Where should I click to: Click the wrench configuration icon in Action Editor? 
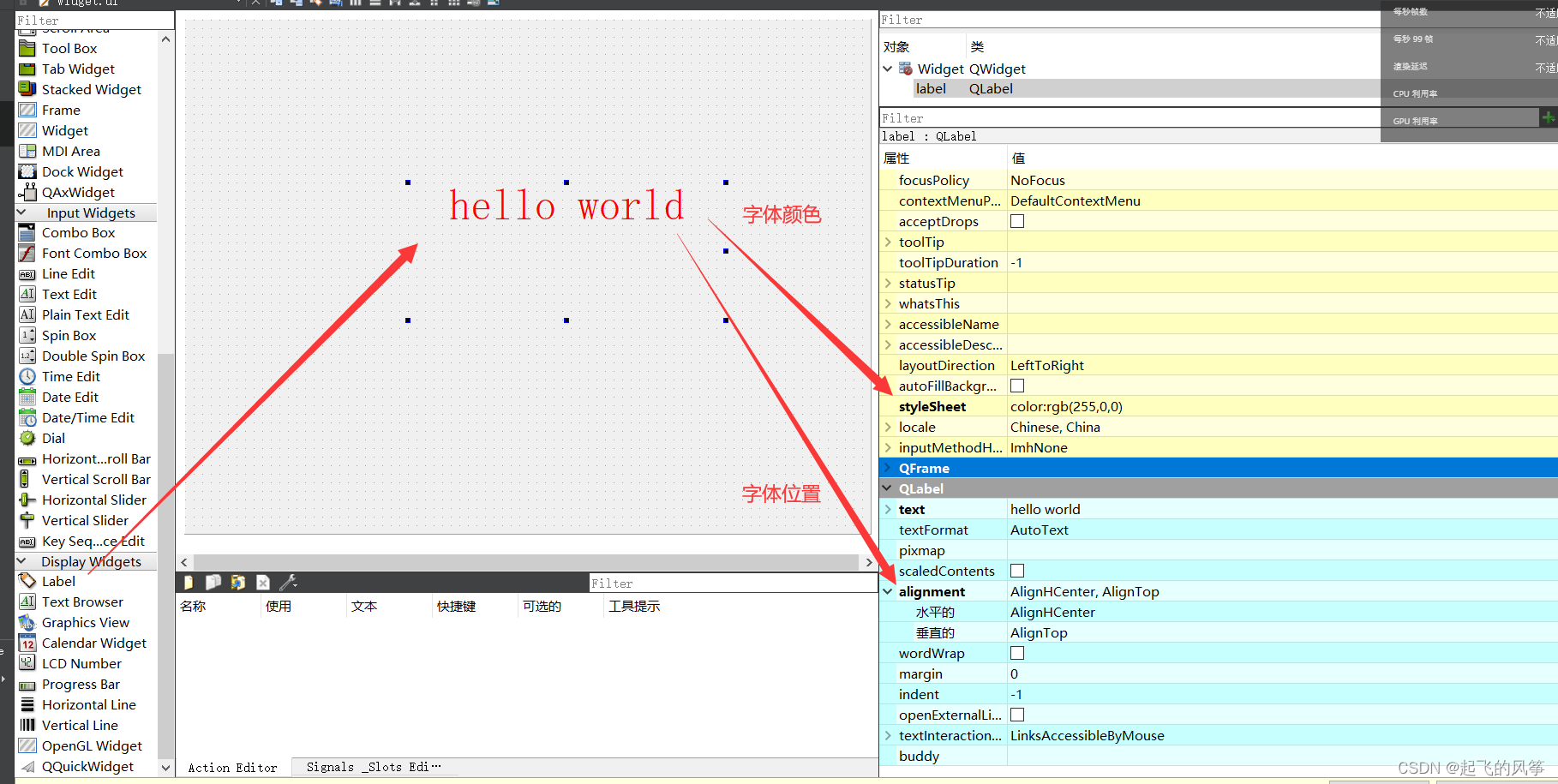pos(289,582)
